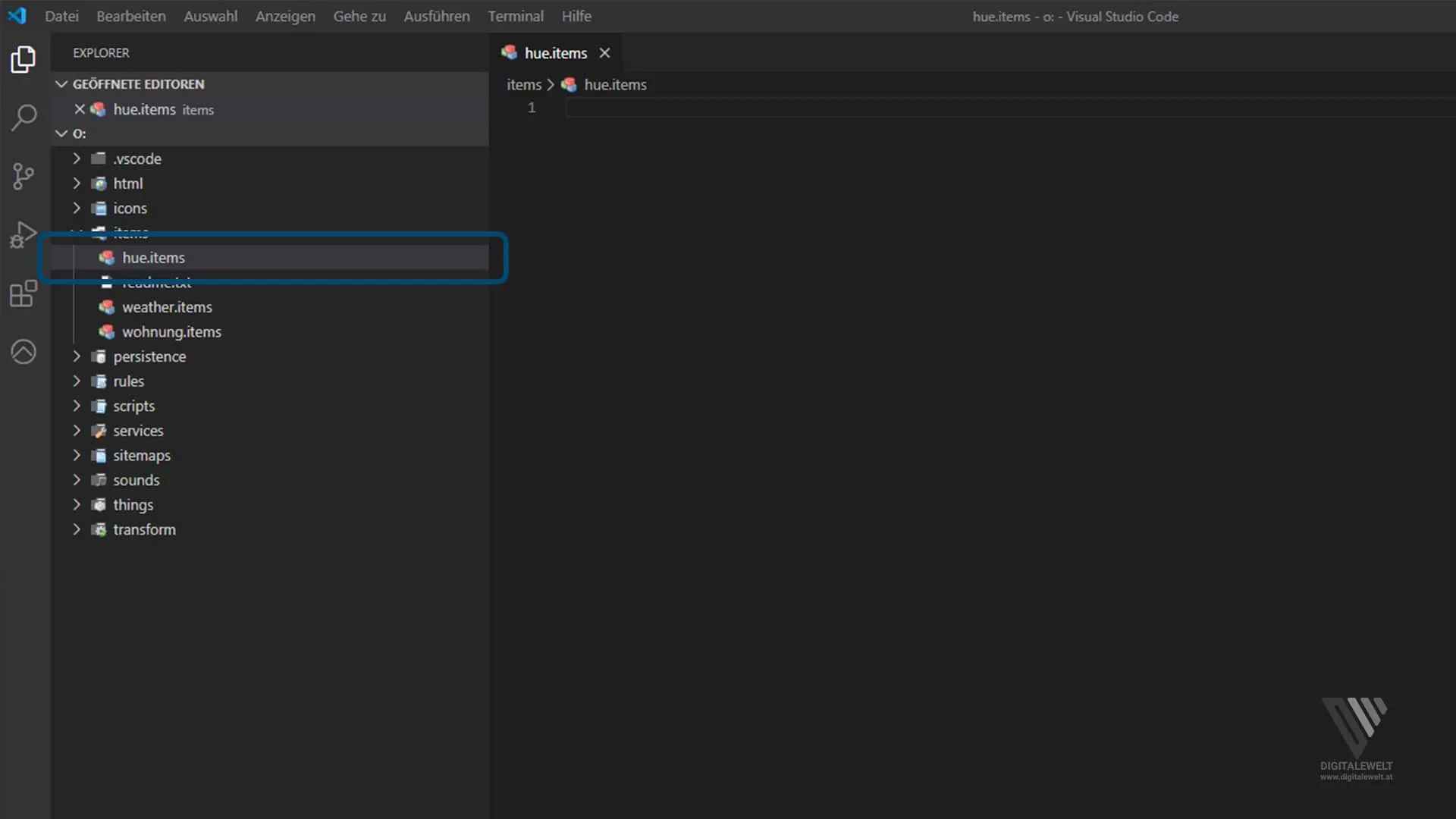Open the Extensions view icon
1456x819 pixels.
tap(24, 293)
